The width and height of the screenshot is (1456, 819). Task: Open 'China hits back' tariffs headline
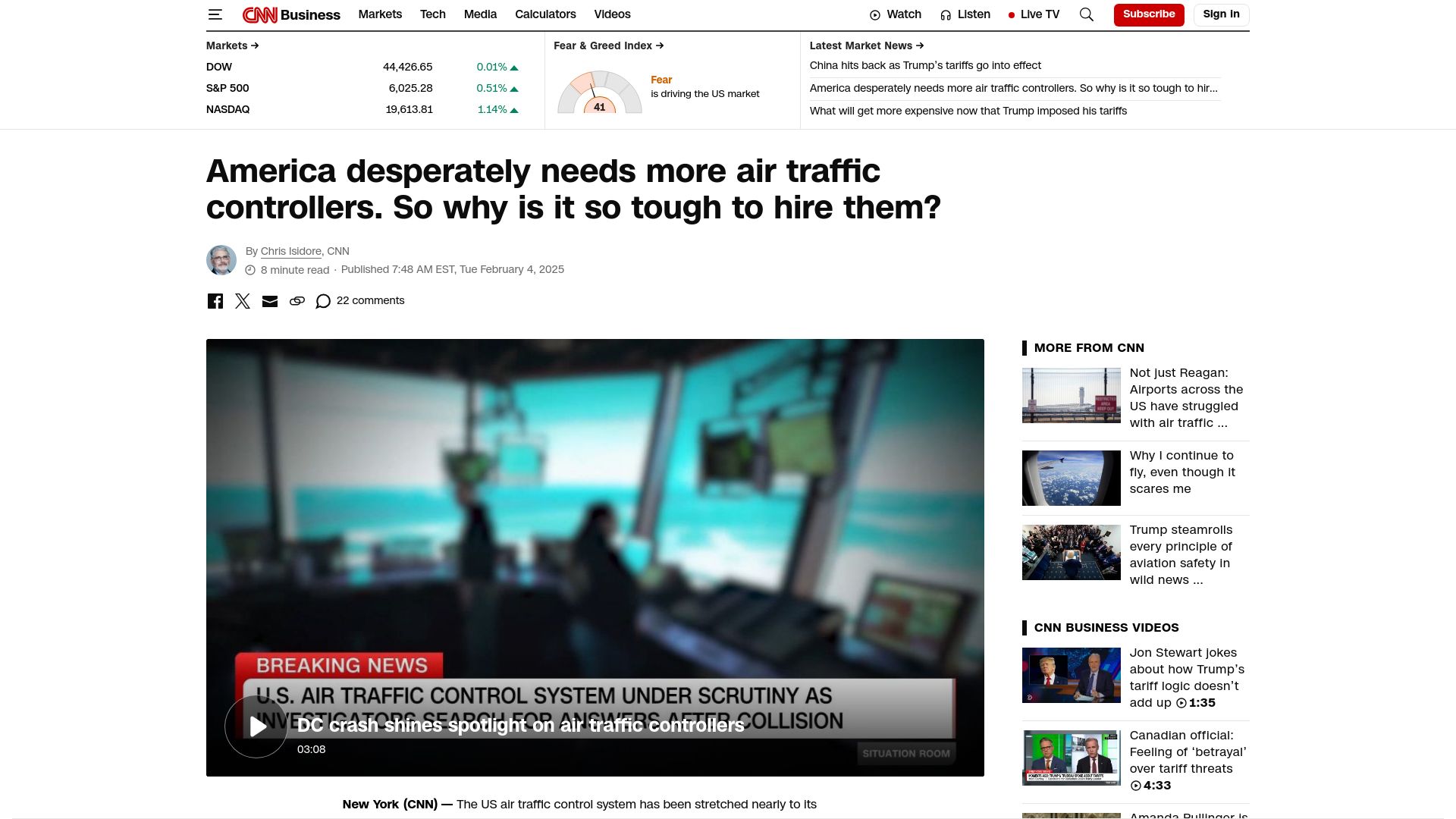(925, 65)
